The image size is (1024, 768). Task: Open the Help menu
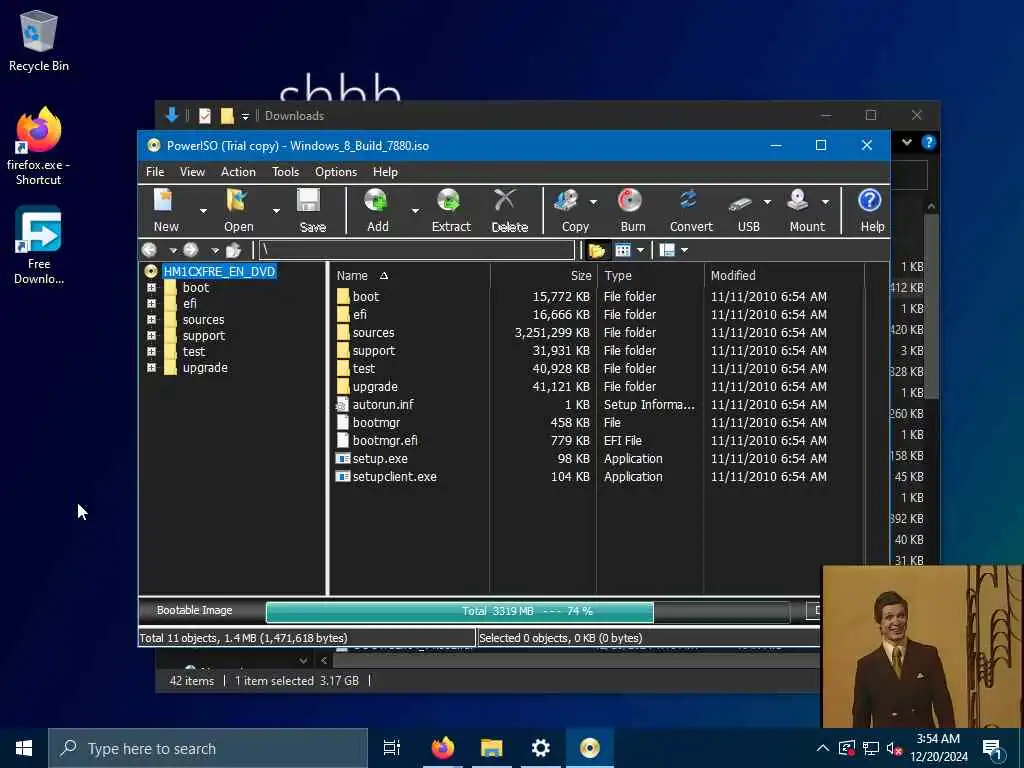pyautogui.click(x=385, y=172)
